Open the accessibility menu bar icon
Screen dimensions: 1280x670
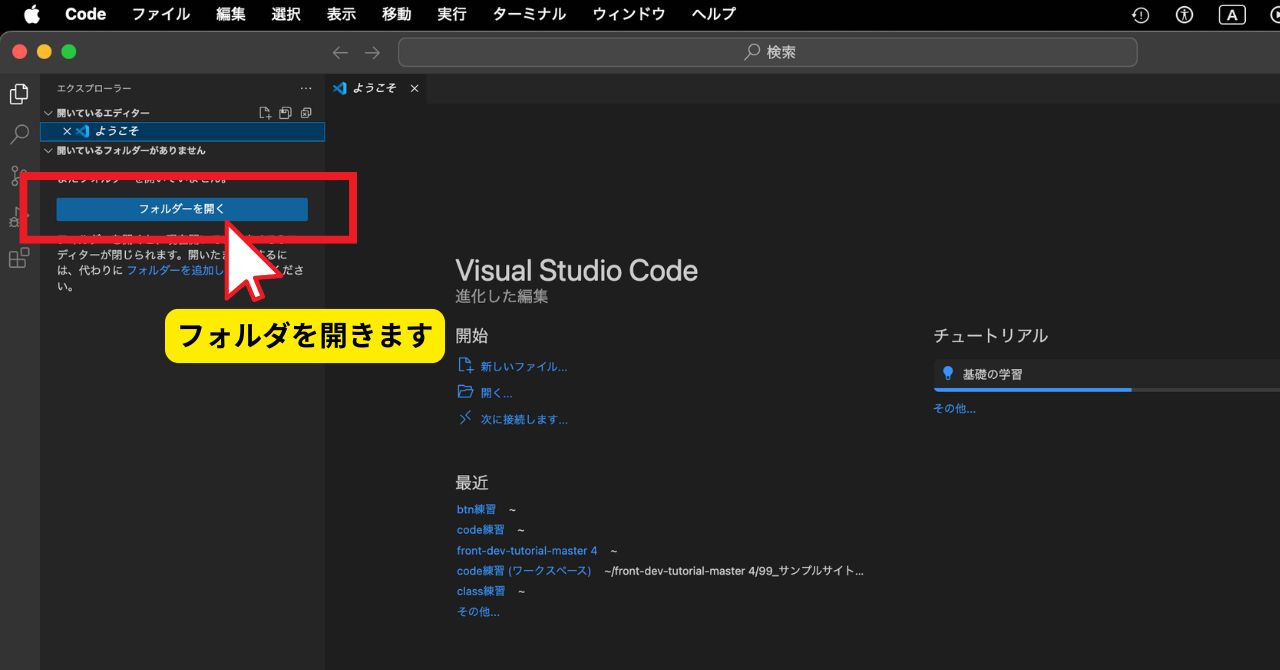point(1185,14)
